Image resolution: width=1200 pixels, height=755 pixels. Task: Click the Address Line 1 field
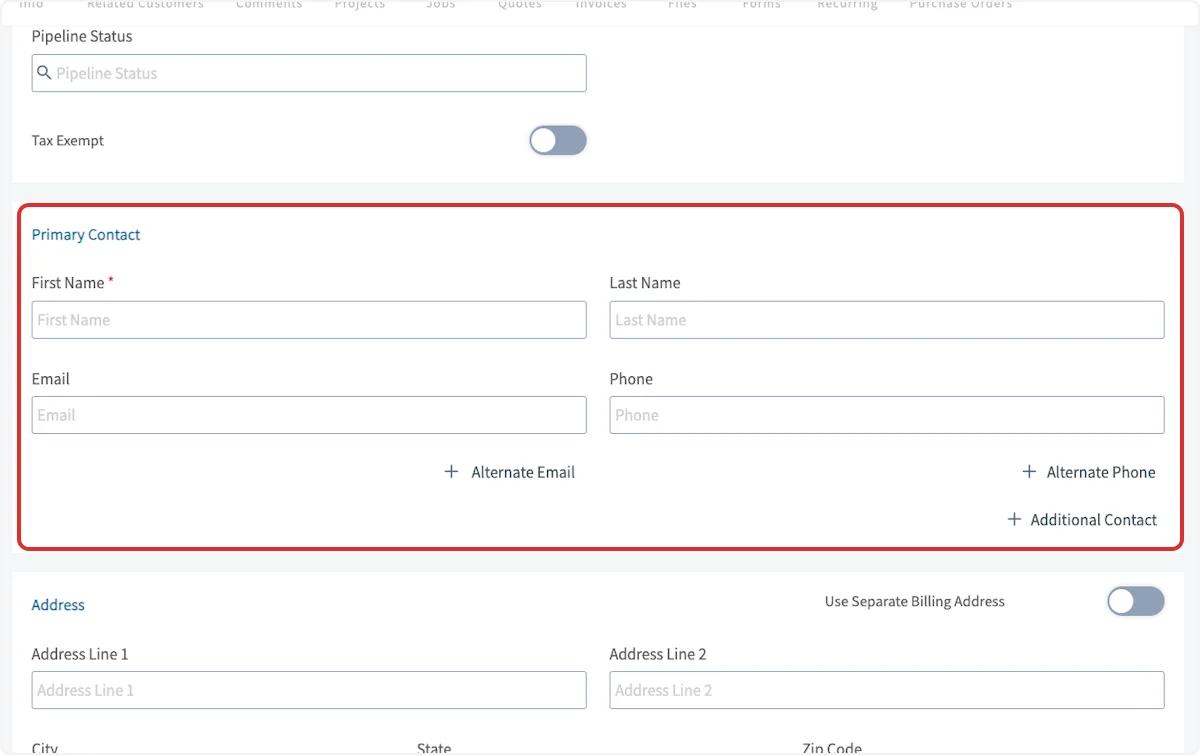309,690
